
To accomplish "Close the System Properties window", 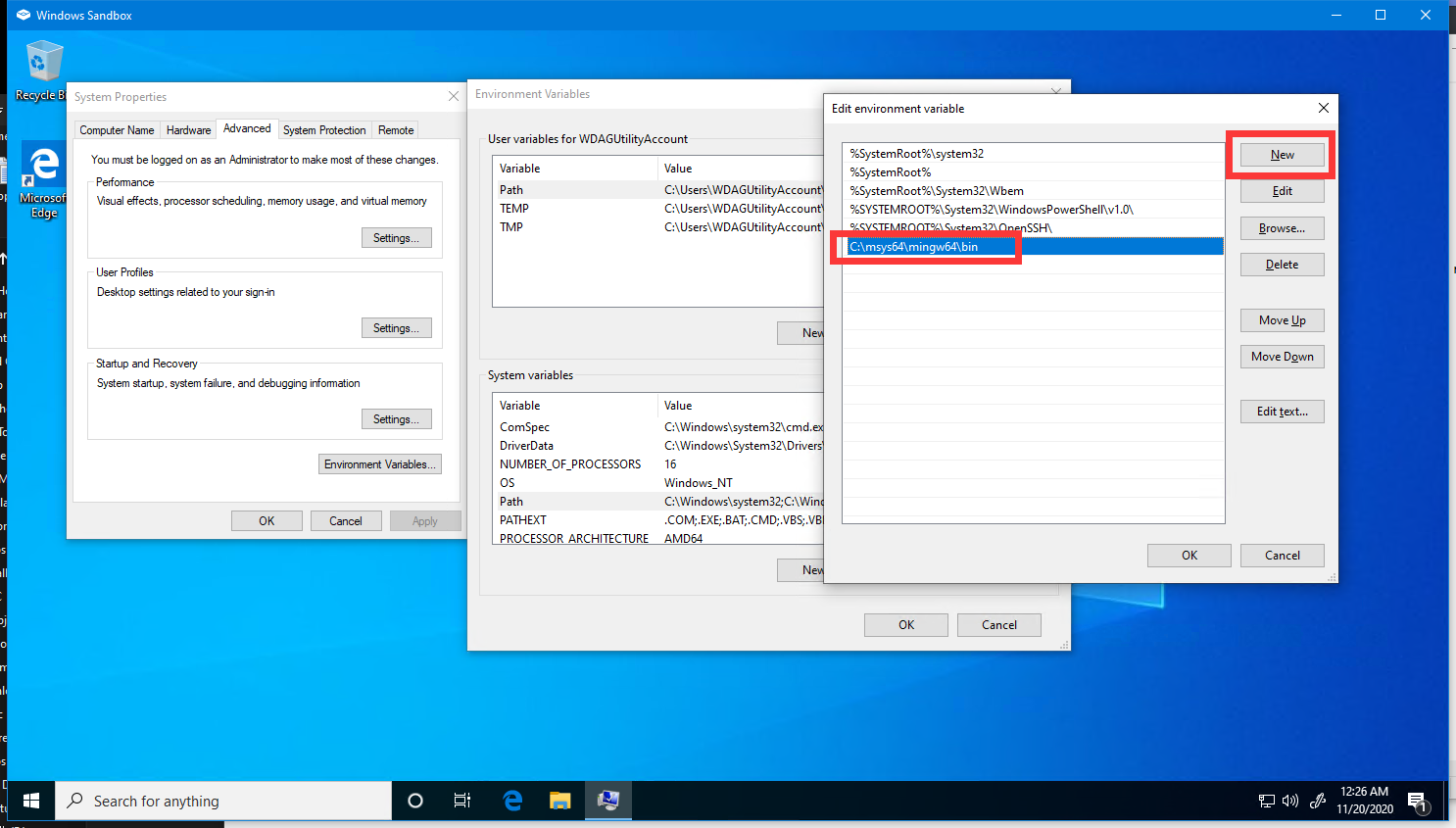I will (453, 96).
